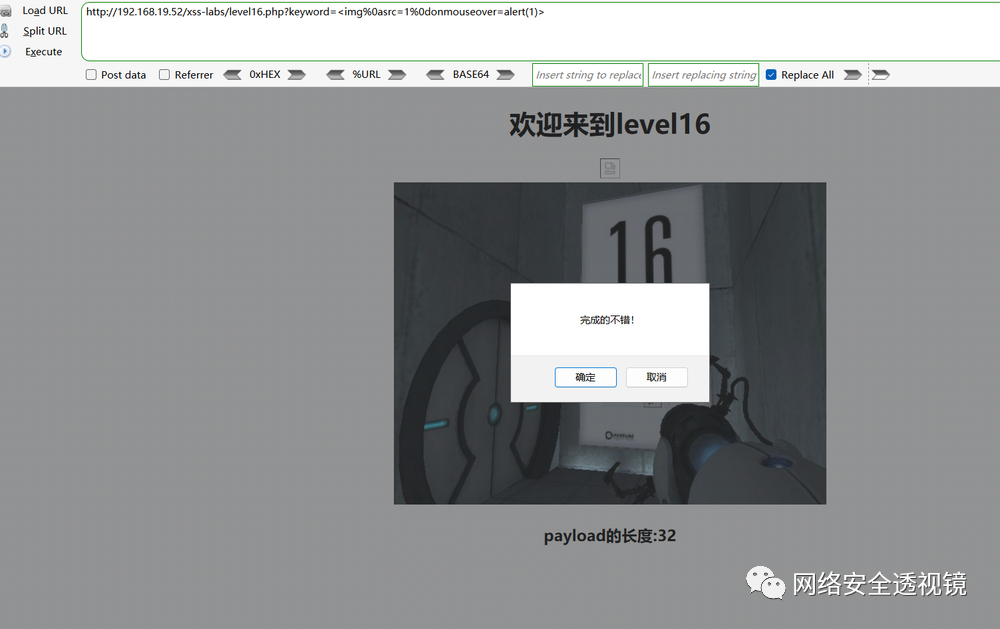This screenshot has width=1000, height=629.
Task: Click right arrow after 0xHEX to encode
Action: click(297, 75)
